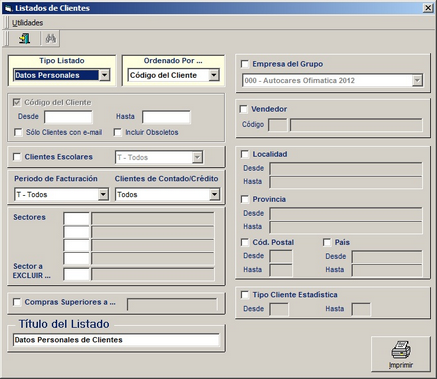Image resolution: width=437 pixels, height=379 pixels.
Task: Check Incluir Obsoletos option
Action: (x=117, y=132)
